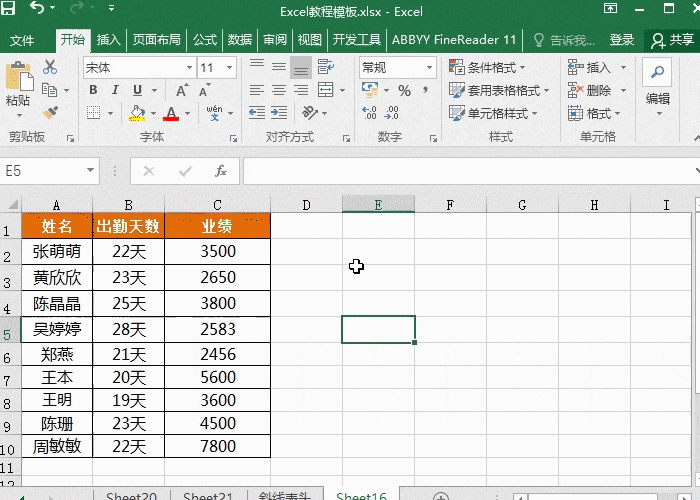Switch to the 插入 Insert tab
The height and width of the screenshot is (500, 700).
tap(108, 40)
